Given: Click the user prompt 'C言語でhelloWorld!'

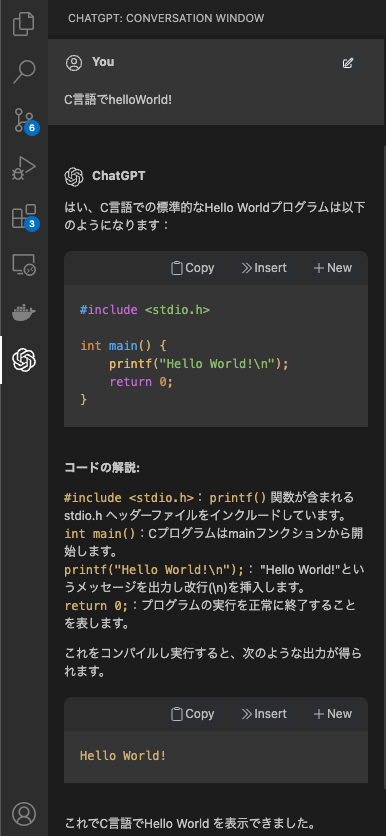Looking at the screenshot, I should pyautogui.click(x=118, y=100).
